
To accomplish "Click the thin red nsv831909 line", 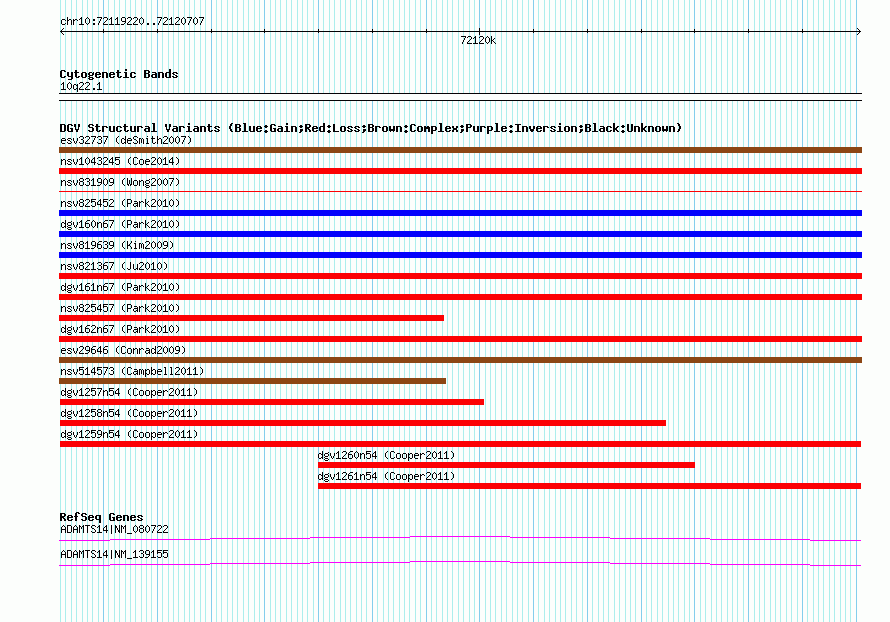I will click(460, 192).
